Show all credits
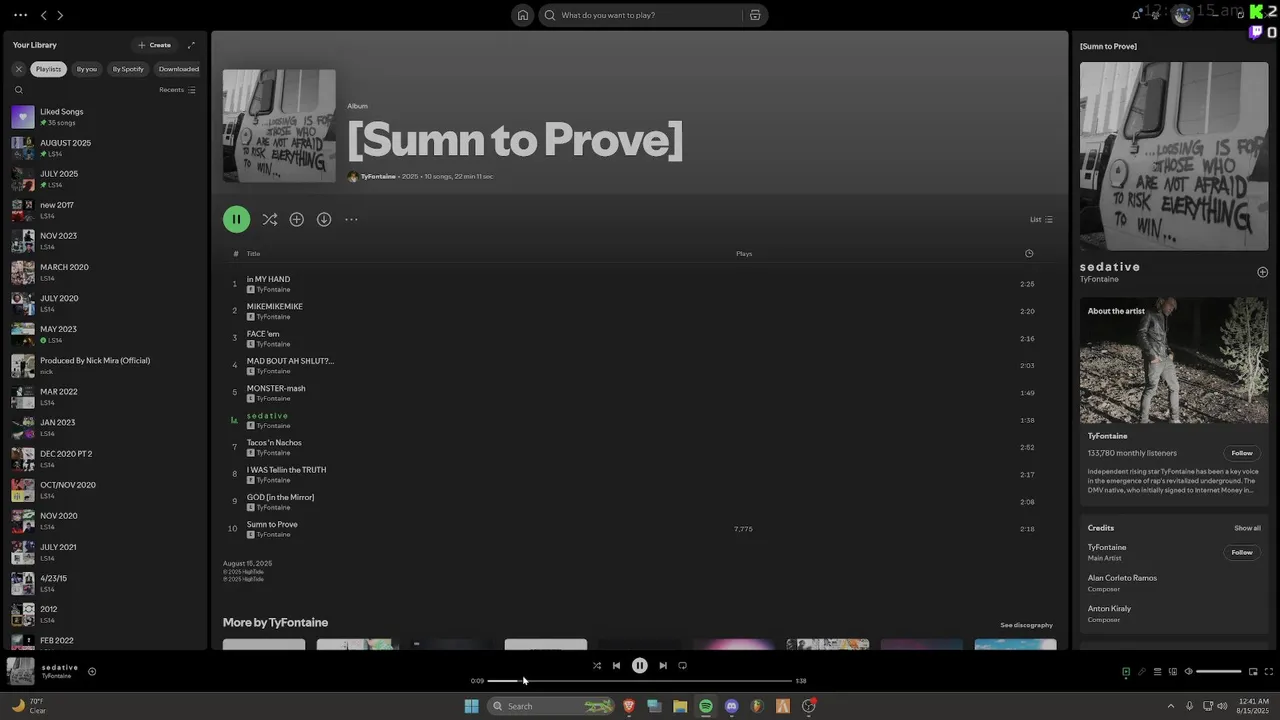The width and height of the screenshot is (1280, 720). (x=1247, y=528)
